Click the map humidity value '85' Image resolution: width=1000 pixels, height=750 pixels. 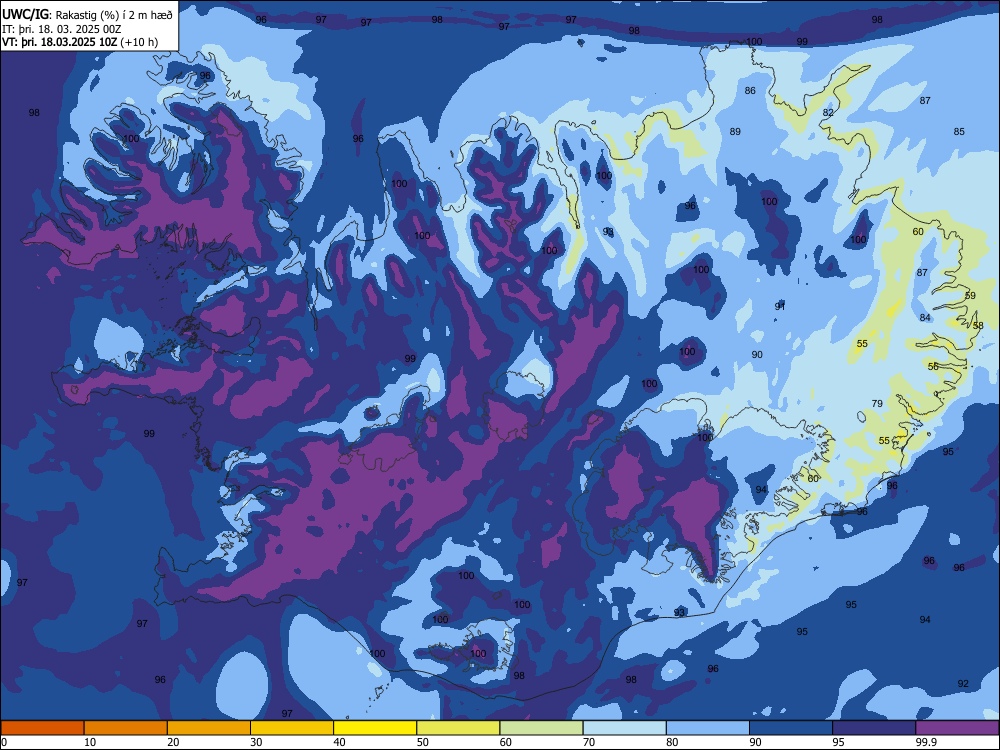pos(959,131)
